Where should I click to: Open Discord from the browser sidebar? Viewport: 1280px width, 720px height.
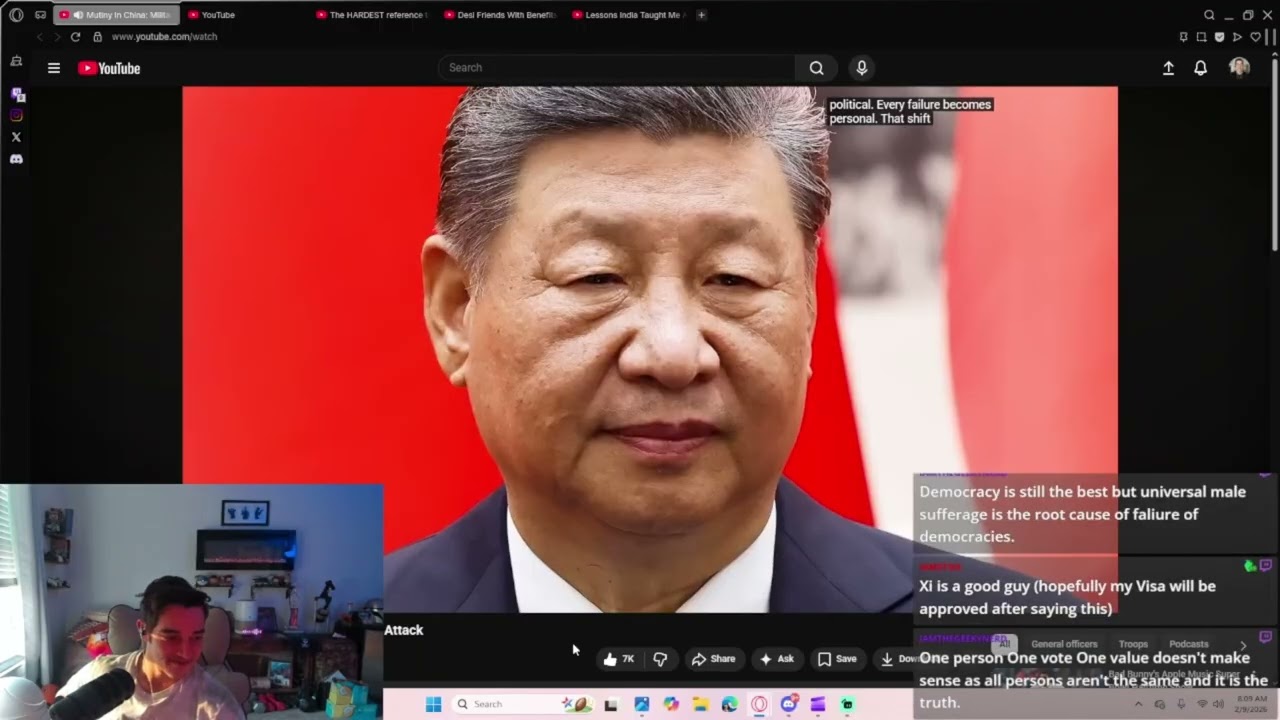pos(16,159)
